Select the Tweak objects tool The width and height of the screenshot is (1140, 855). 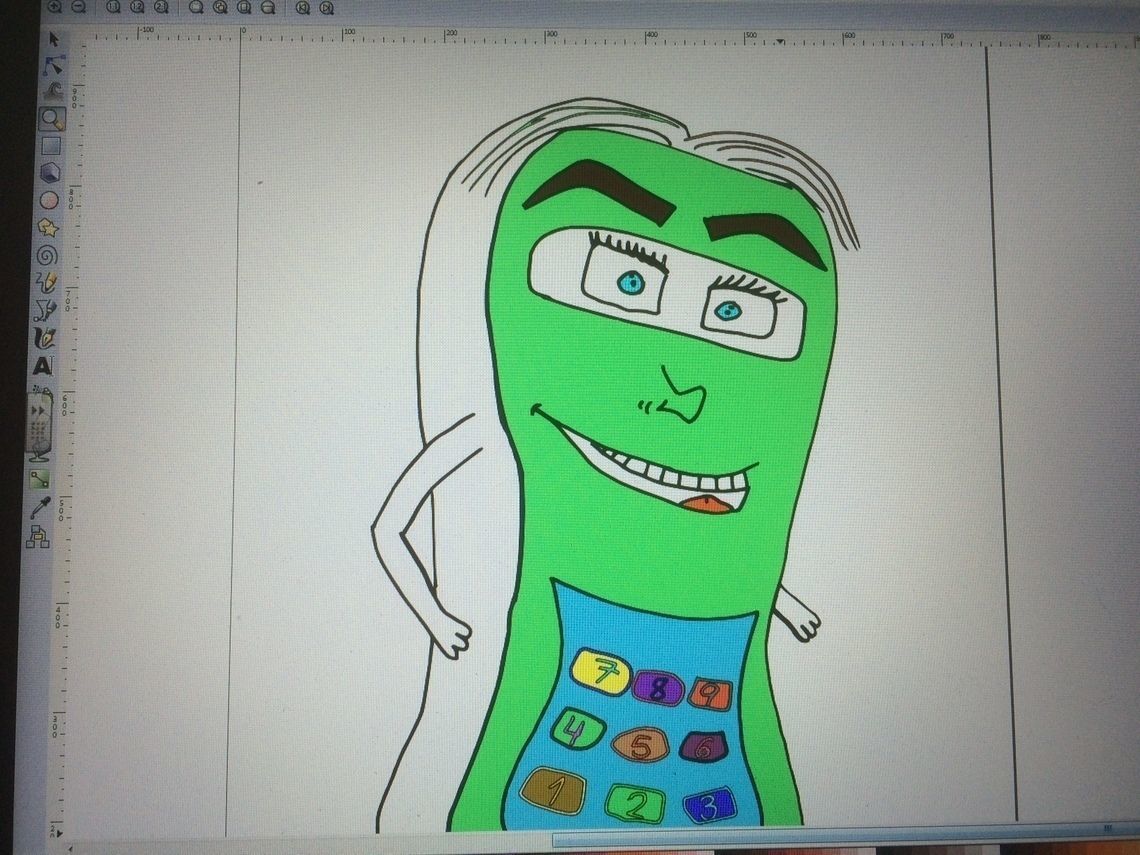52,92
